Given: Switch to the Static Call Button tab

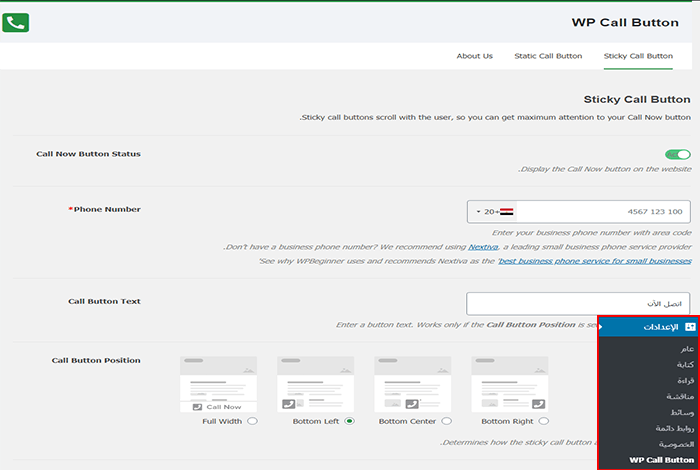Looking at the screenshot, I should (548, 56).
